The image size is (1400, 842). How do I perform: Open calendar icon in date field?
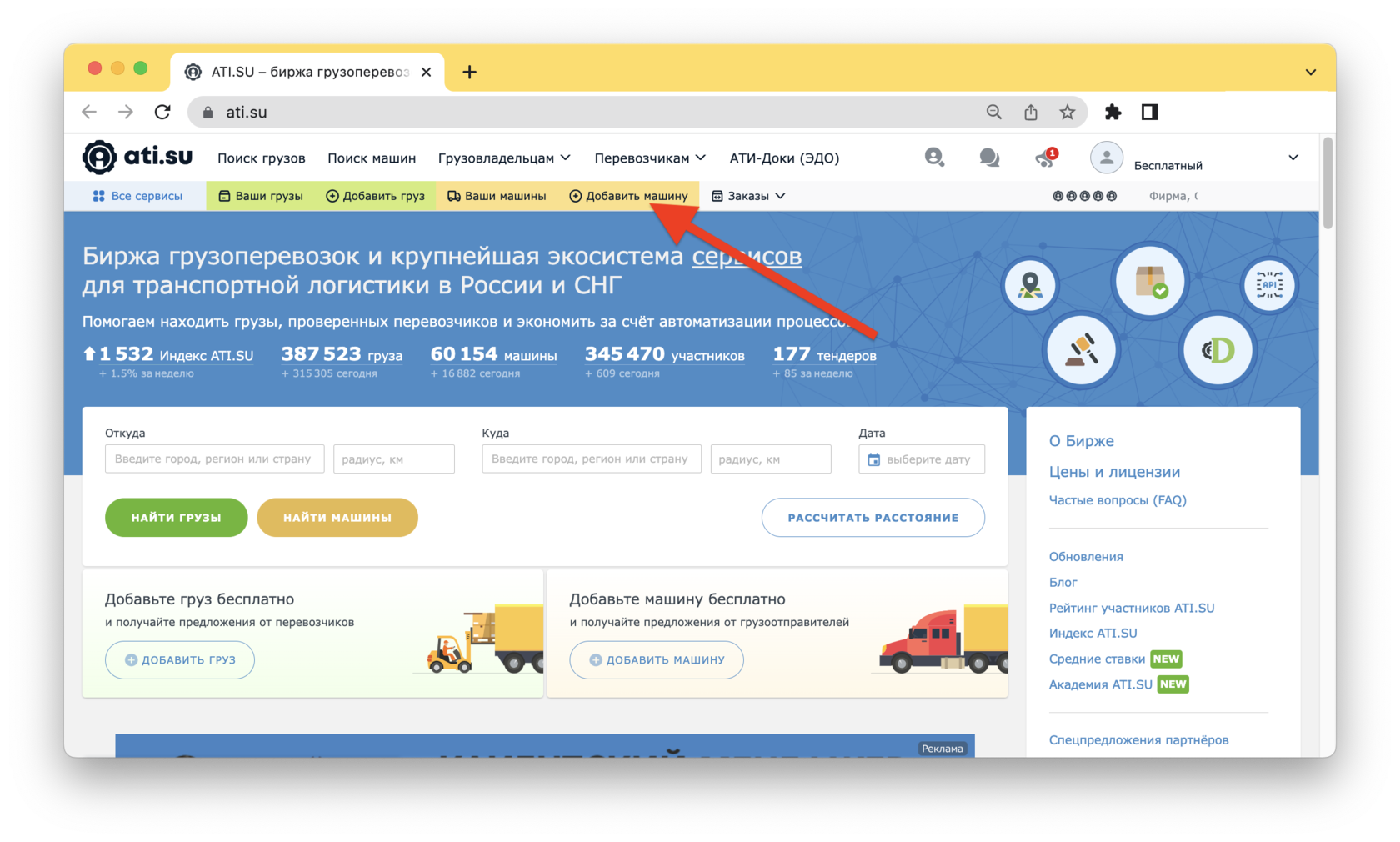click(x=873, y=459)
